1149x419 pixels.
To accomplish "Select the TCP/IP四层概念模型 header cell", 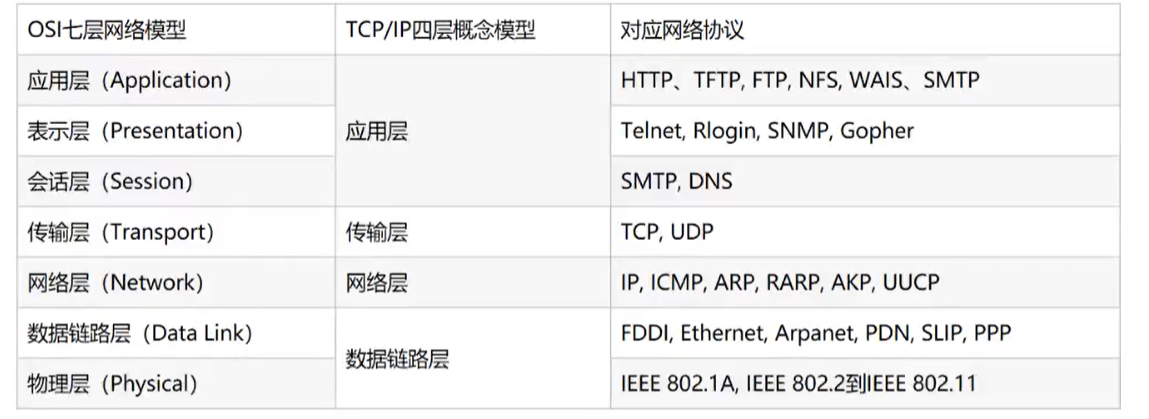I will tap(473, 30).
